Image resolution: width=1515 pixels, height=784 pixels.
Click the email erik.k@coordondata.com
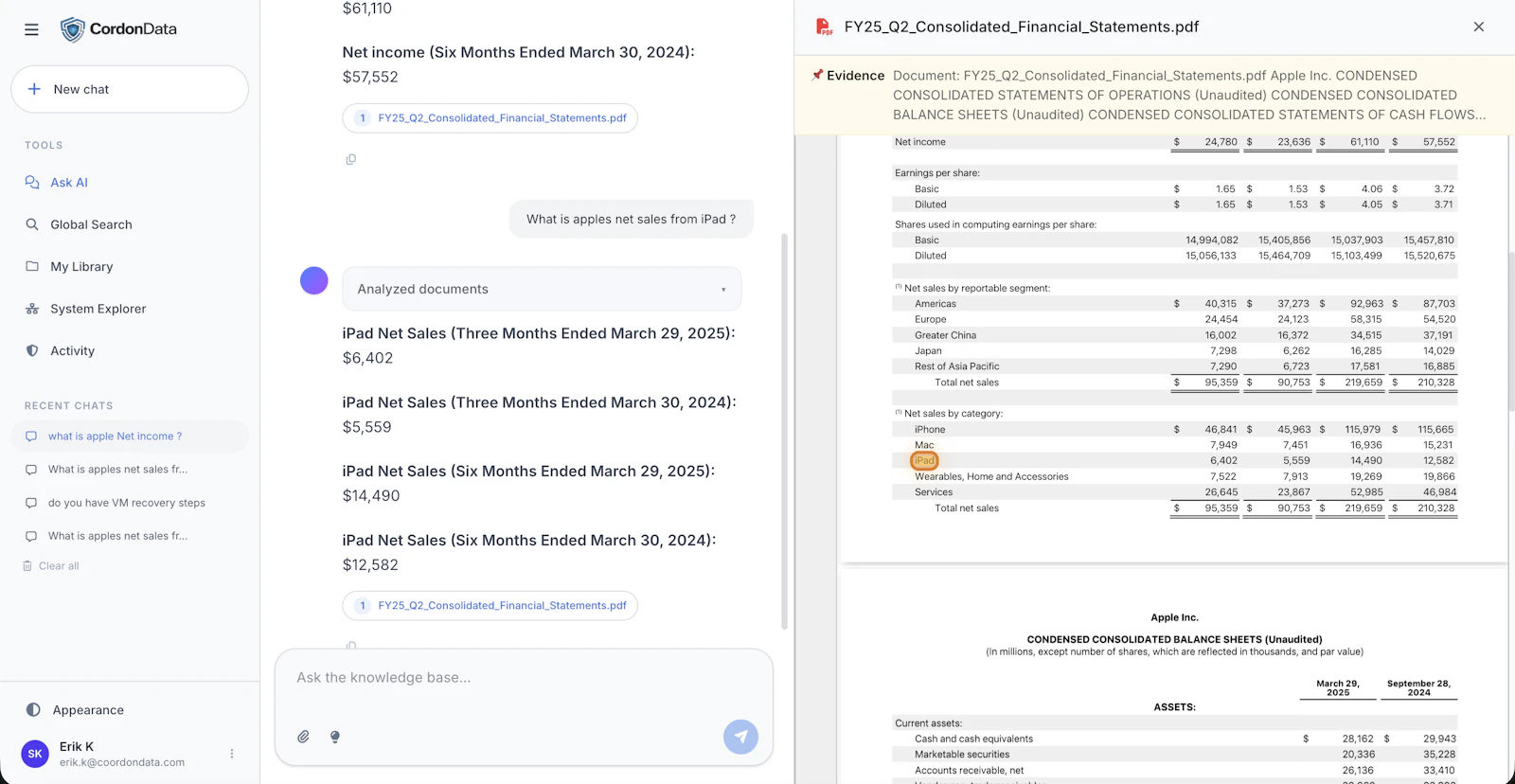point(122,762)
